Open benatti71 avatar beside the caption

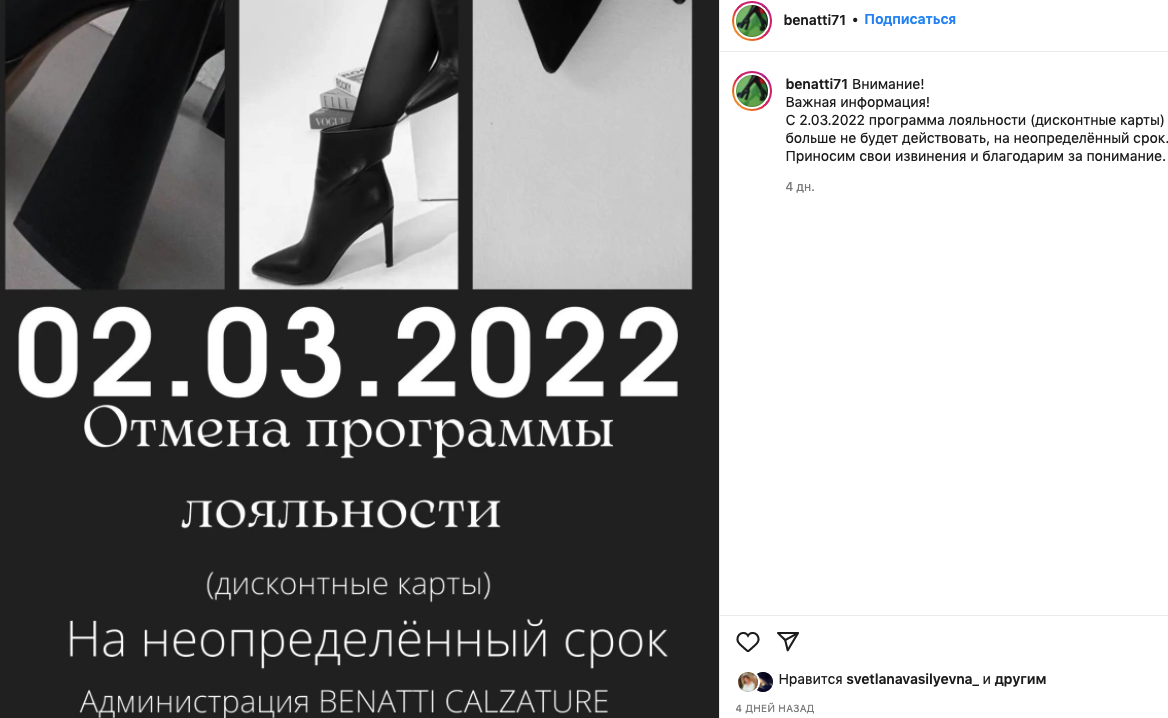coord(752,91)
